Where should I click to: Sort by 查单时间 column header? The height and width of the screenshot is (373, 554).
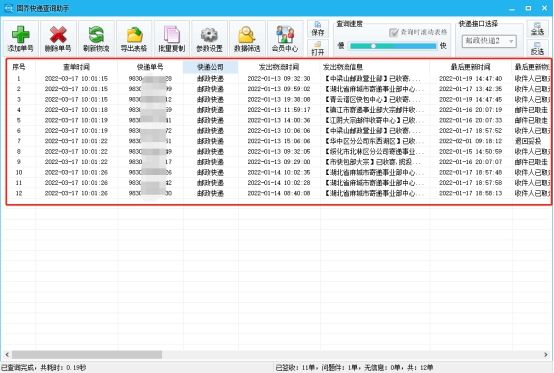[76, 67]
